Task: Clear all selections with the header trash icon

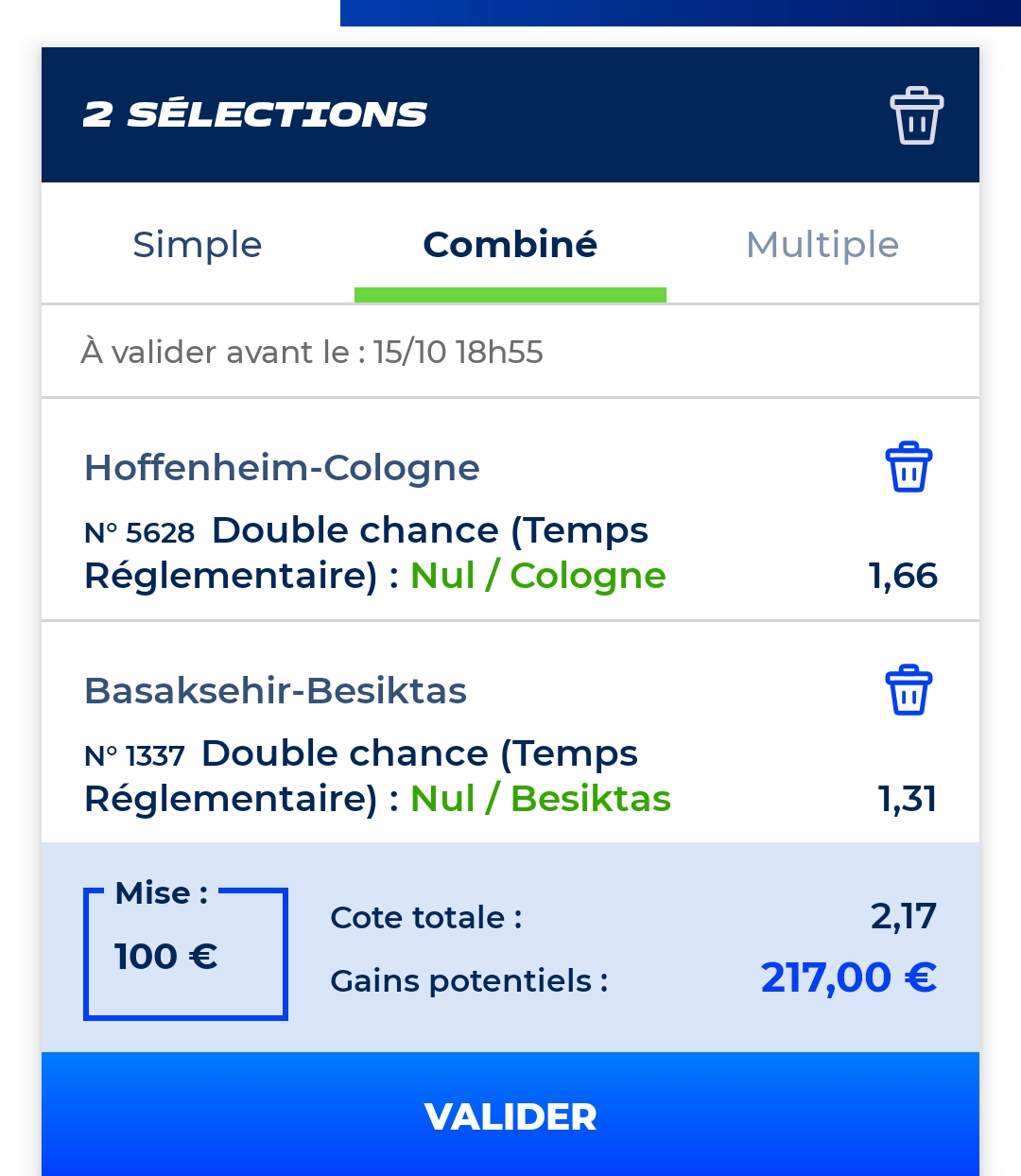Action: (x=916, y=115)
